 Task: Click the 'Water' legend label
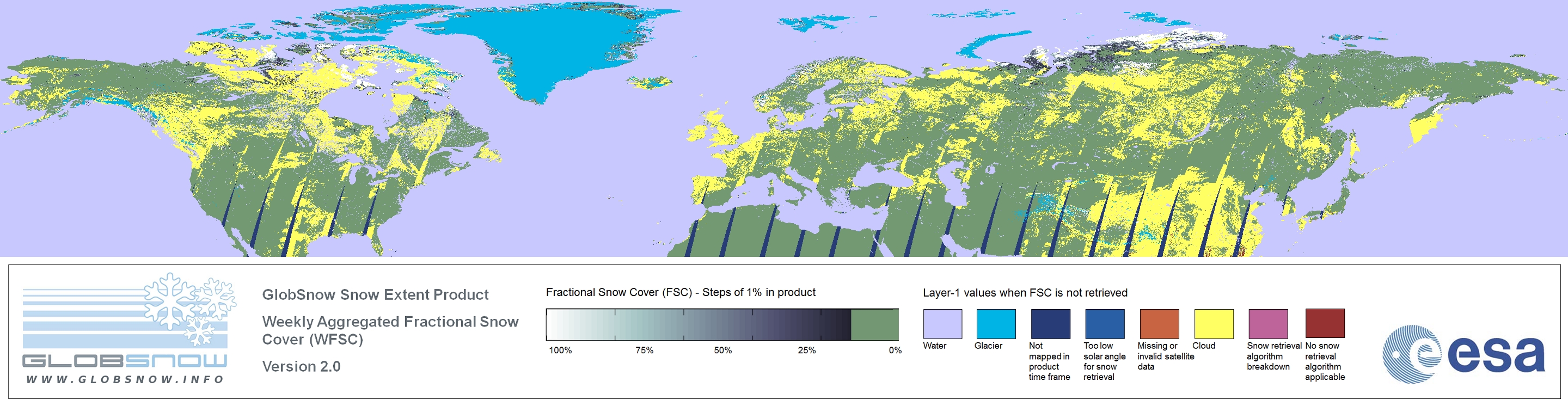coord(934,346)
